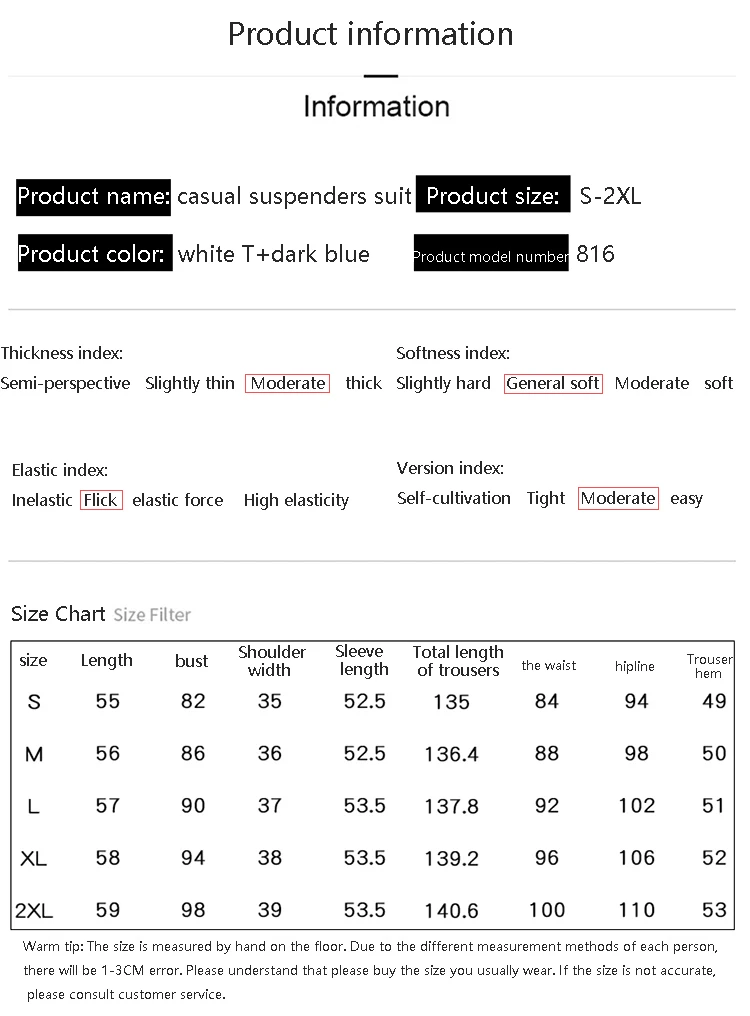Select Slightly thin thickness option
The image size is (750, 1016).
190,383
